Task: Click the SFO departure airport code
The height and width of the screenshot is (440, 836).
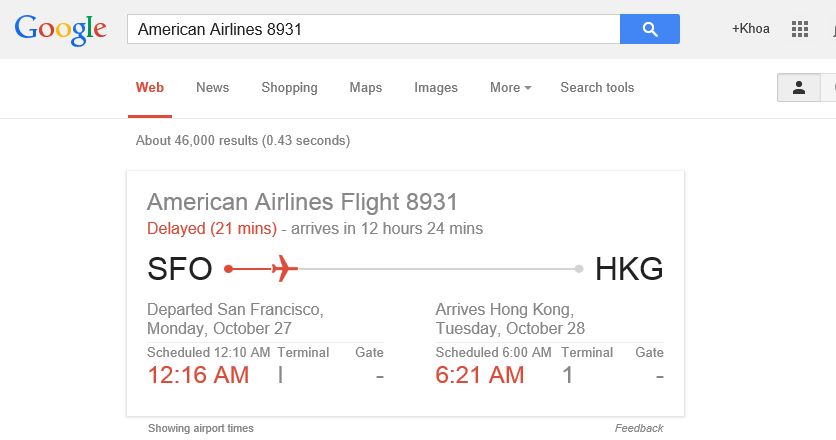Action: click(x=180, y=269)
